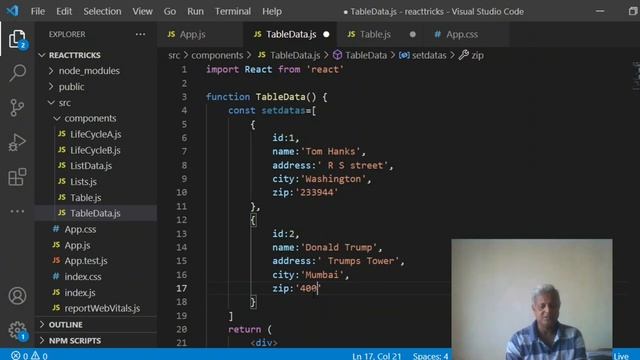640x360 pixels.
Task: Click the components breadcrumb segment
Action: [217, 55]
